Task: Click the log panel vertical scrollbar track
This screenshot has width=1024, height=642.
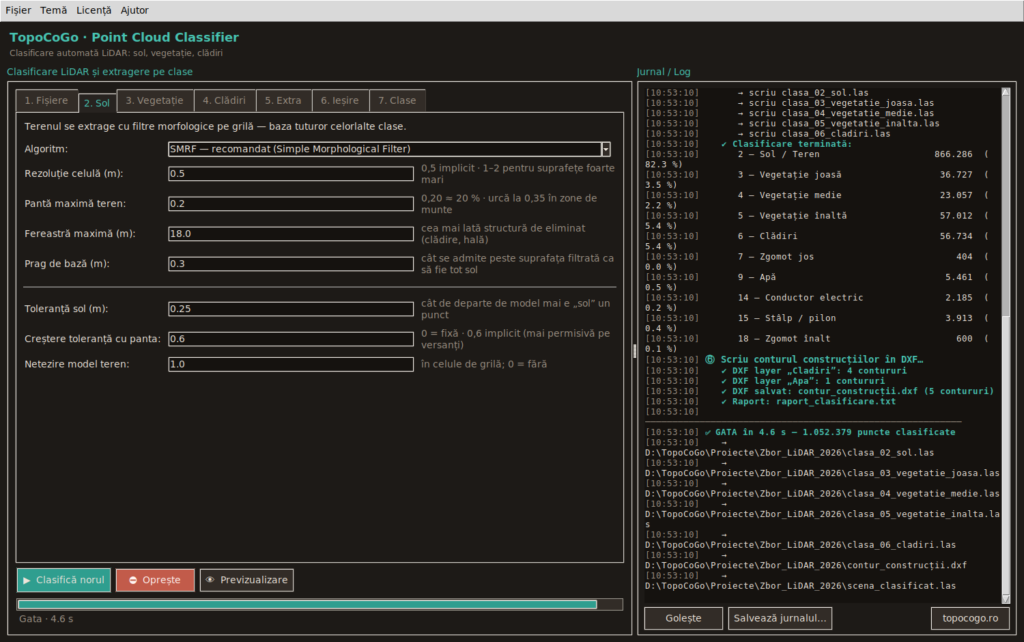Action: (x=1006, y=346)
